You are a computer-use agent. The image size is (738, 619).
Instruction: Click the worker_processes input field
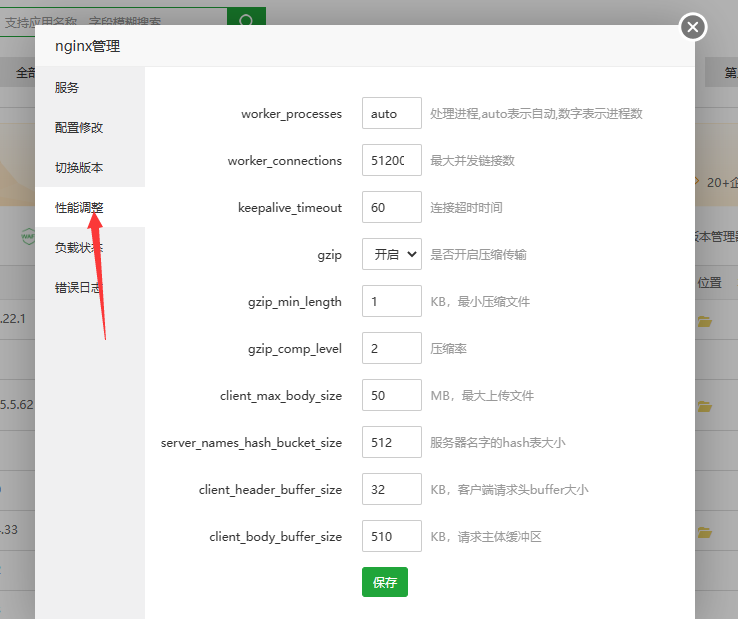pos(392,113)
